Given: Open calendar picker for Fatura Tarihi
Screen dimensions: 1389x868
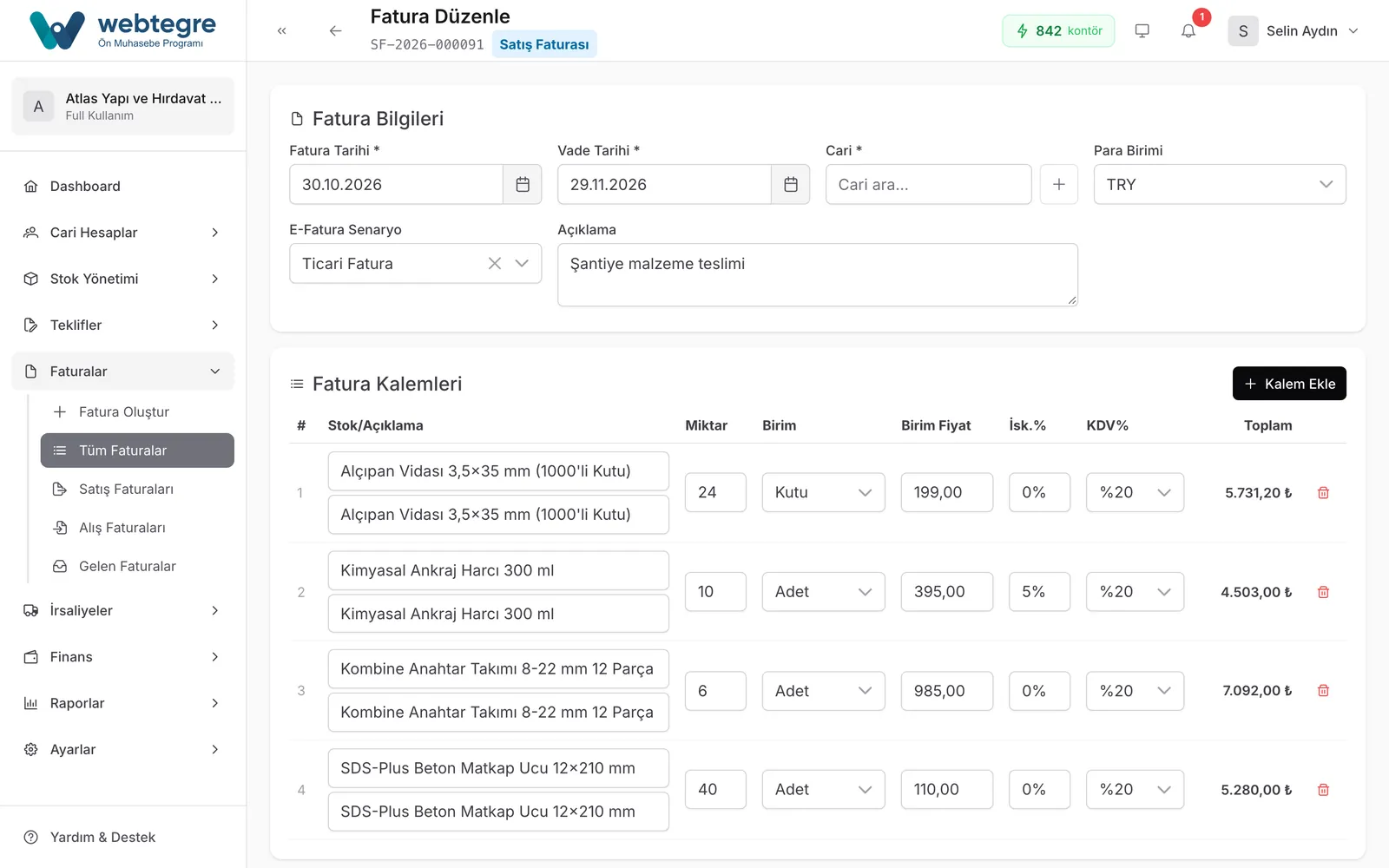Looking at the screenshot, I should [x=523, y=184].
